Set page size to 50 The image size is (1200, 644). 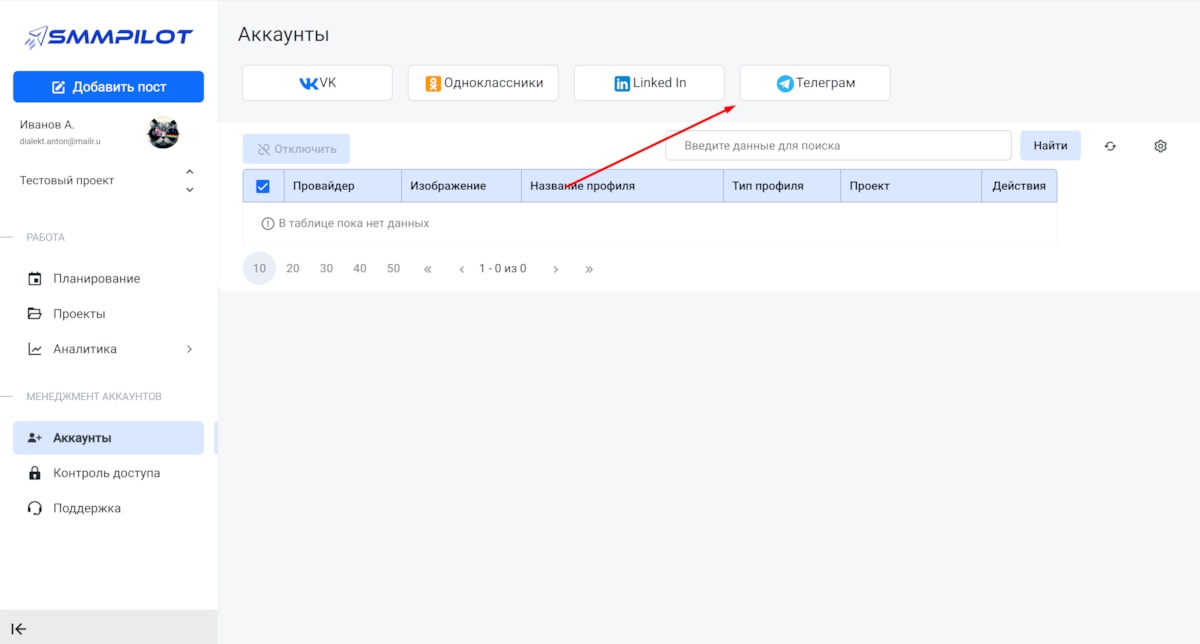(393, 268)
